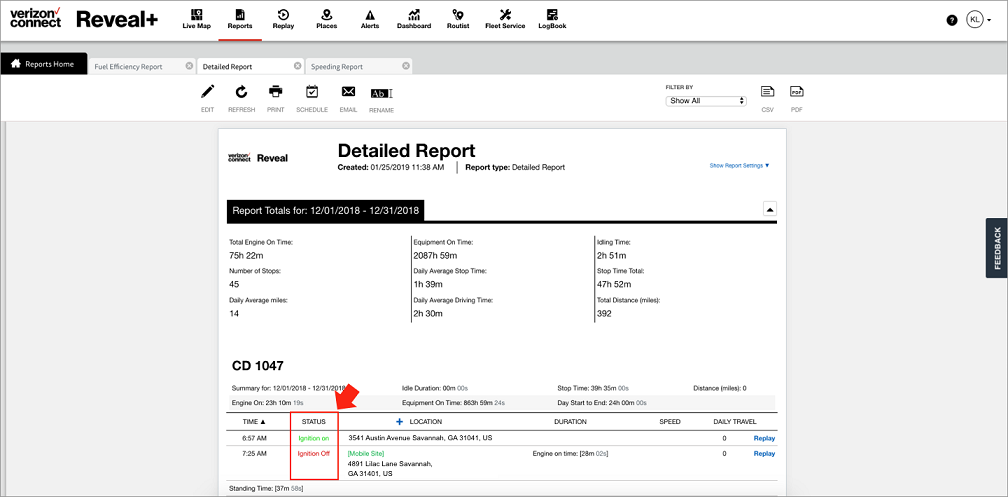This screenshot has width=1008, height=497.
Task: Click the Number of Stops value 45
Action: point(234,284)
